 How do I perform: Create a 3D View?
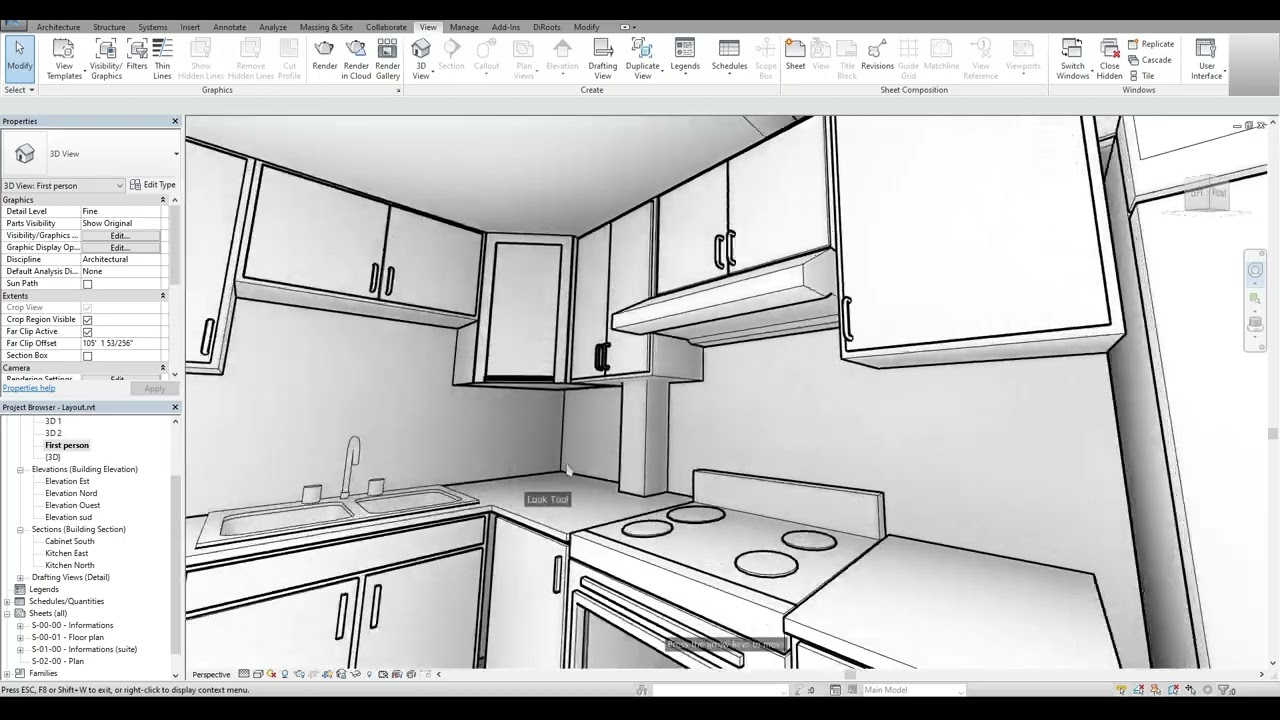421,59
